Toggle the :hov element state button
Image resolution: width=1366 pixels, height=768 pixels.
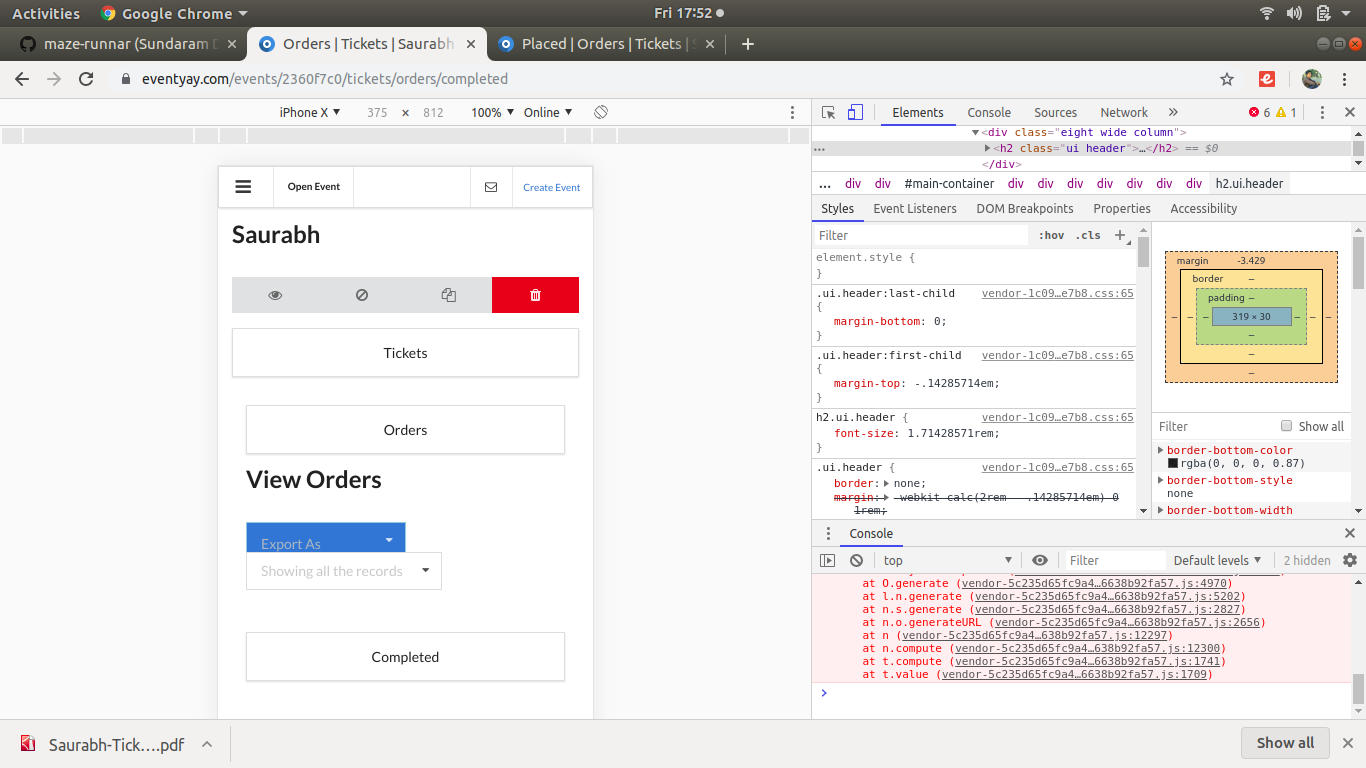(1051, 236)
